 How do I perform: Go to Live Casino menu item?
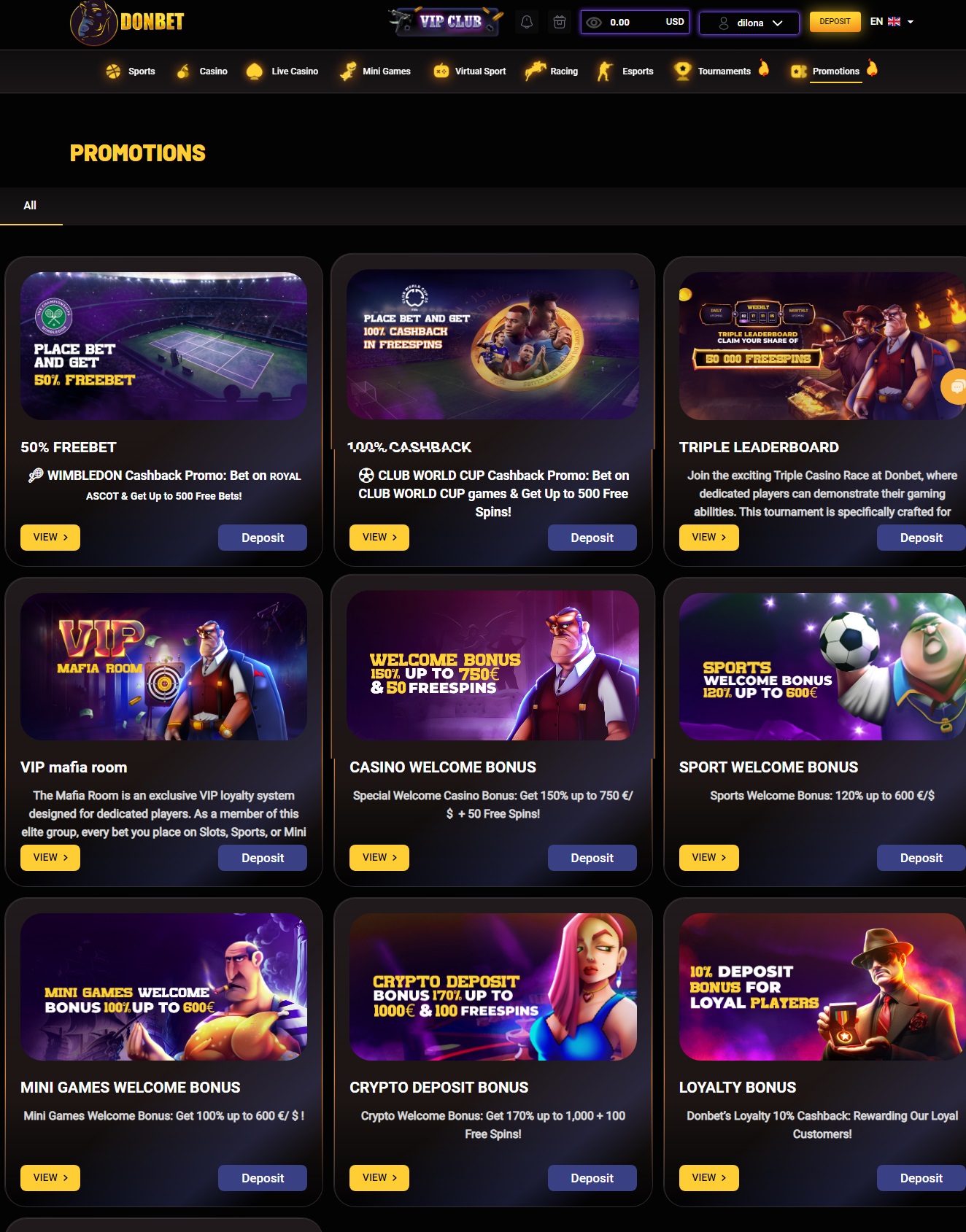tap(283, 71)
